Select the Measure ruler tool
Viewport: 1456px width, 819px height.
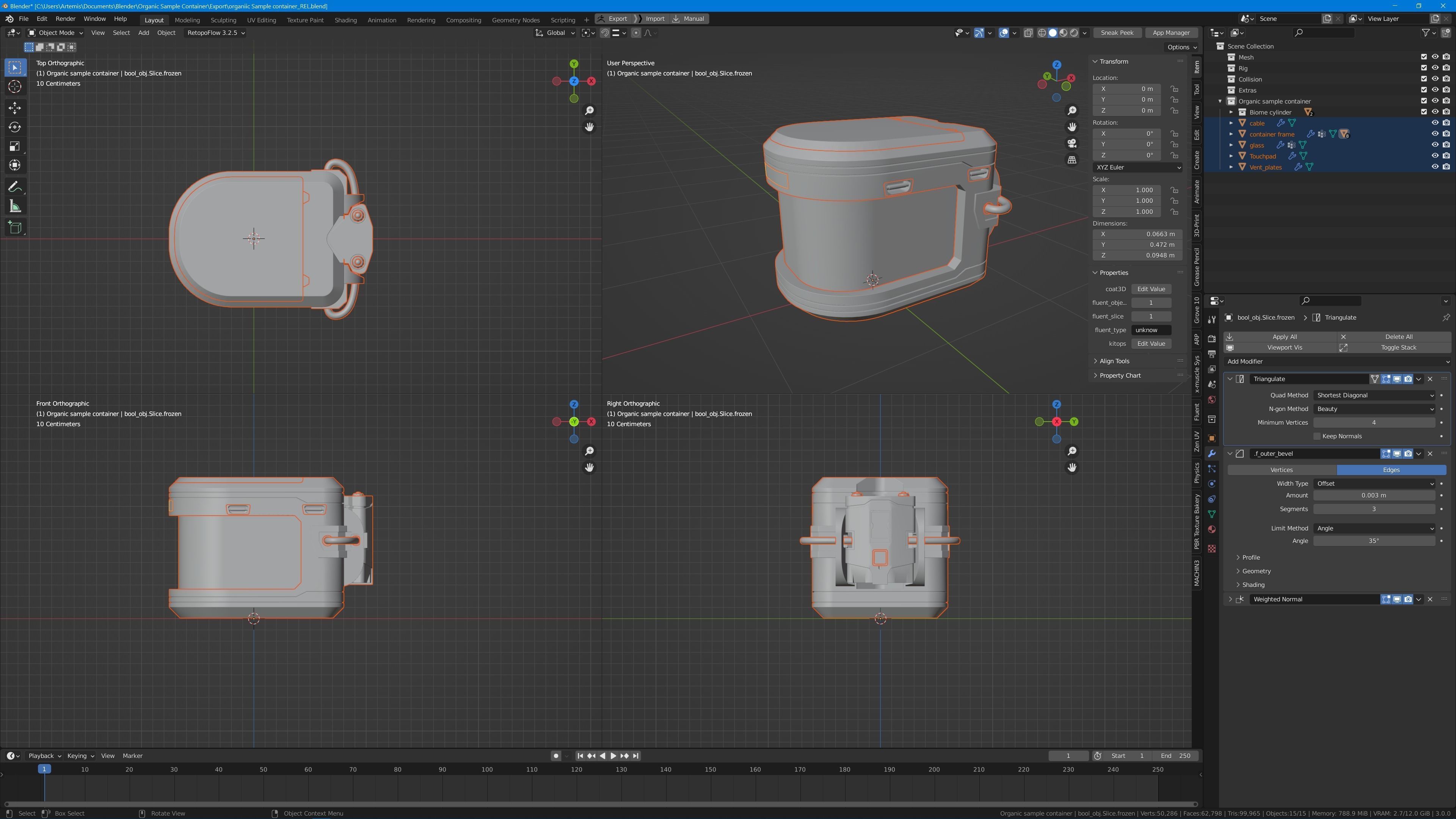click(15, 207)
